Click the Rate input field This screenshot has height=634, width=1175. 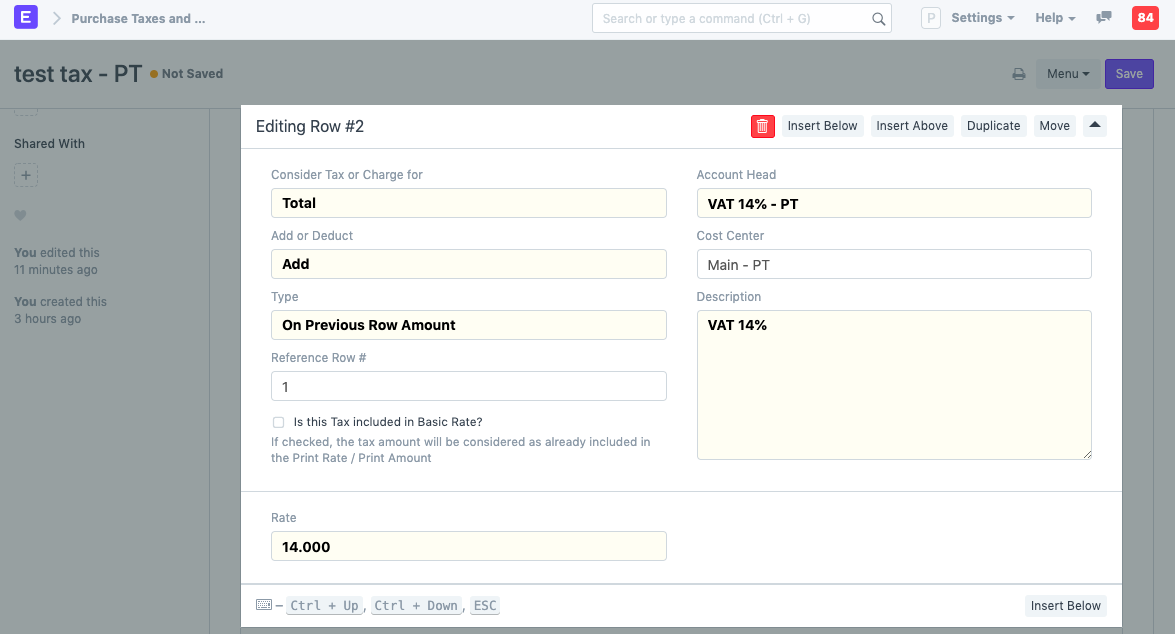tap(468, 547)
